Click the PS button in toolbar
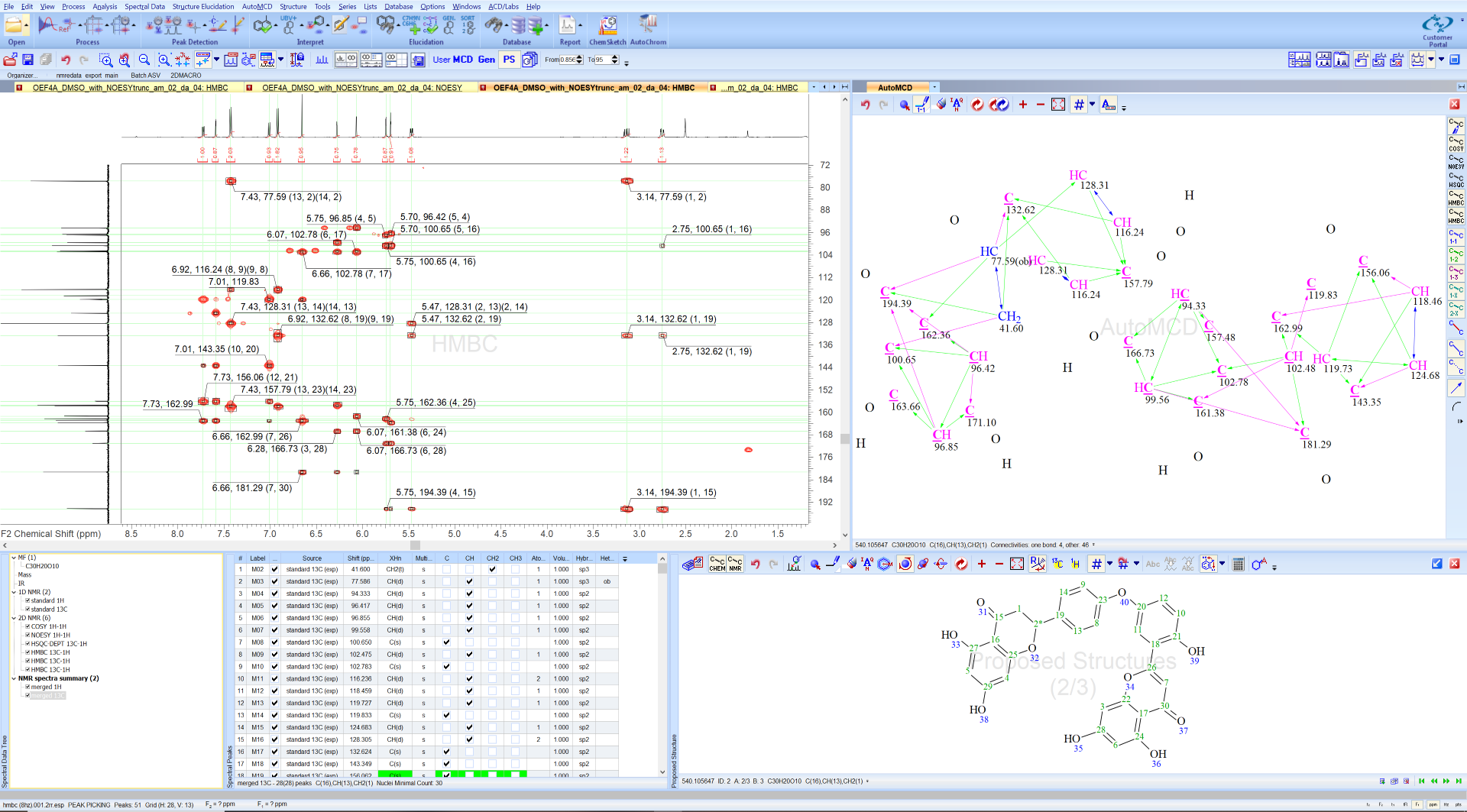Image resolution: width=1467 pixels, height=812 pixels. click(x=509, y=60)
